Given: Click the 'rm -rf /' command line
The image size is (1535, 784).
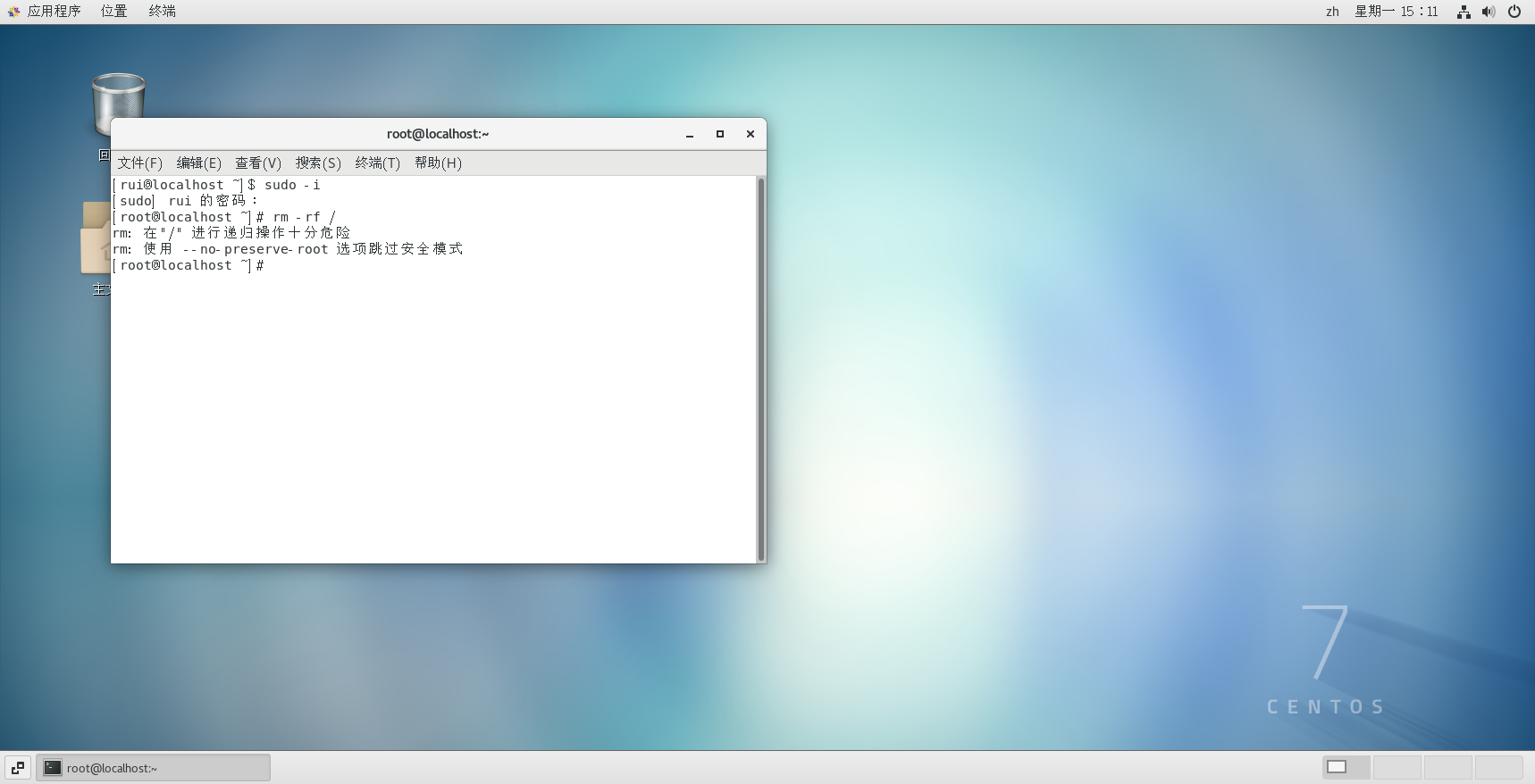Looking at the screenshot, I should click(x=224, y=217).
